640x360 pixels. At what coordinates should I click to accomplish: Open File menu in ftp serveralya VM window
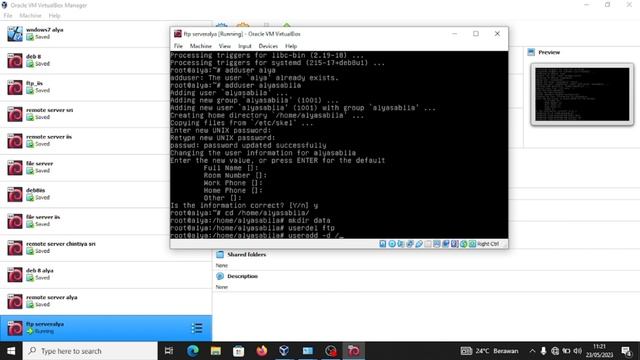coord(178,46)
